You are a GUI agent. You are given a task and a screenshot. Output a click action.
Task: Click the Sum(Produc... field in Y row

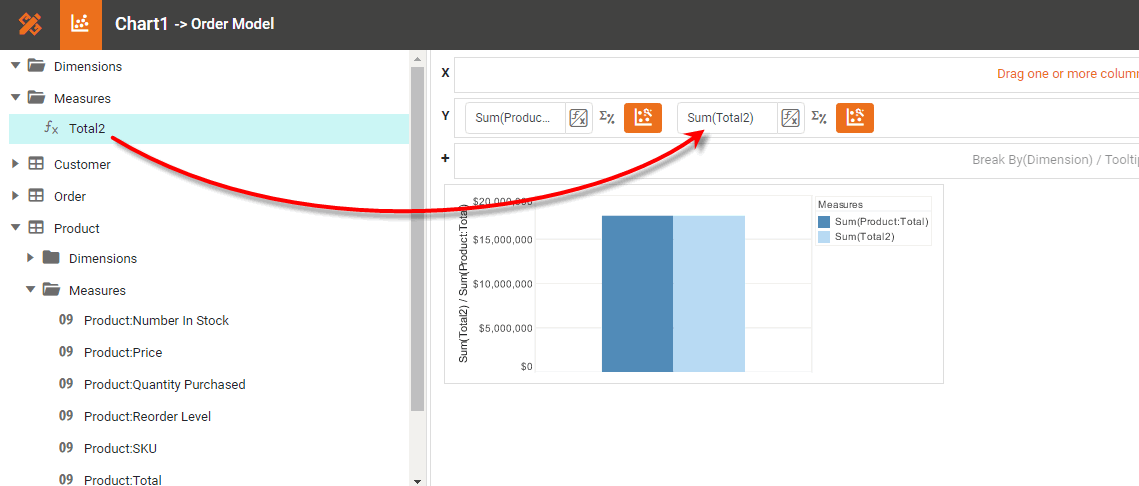pos(514,118)
